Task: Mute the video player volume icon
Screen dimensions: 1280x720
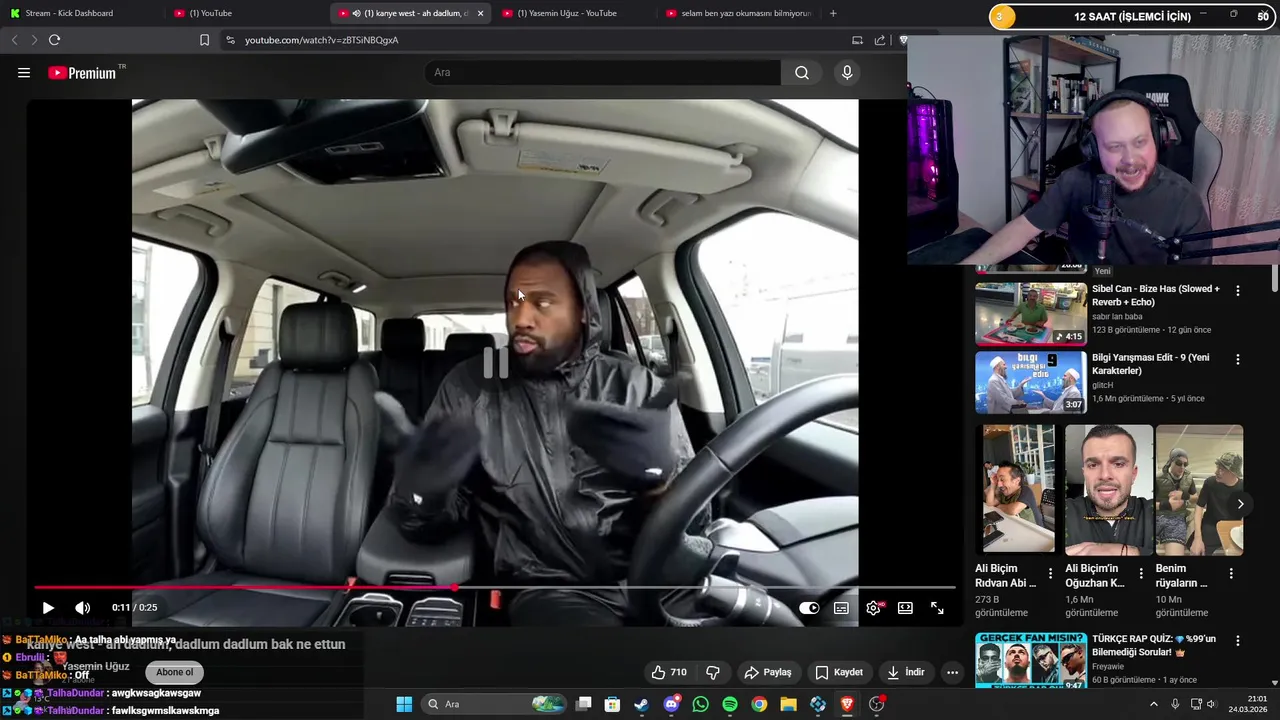Action: pos(83,608)
